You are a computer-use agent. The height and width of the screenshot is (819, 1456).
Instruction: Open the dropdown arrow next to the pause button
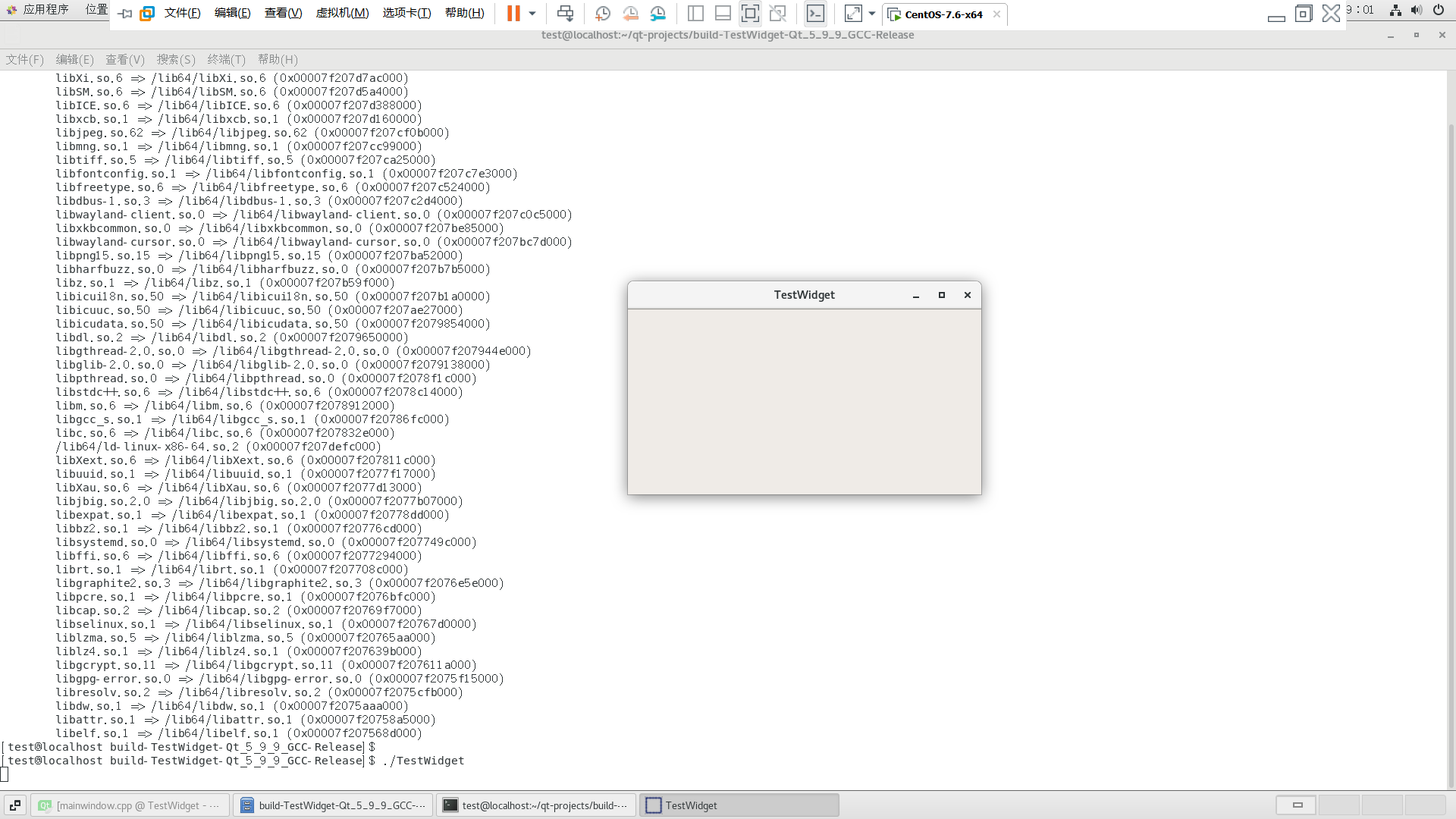(x=532, y=13)
